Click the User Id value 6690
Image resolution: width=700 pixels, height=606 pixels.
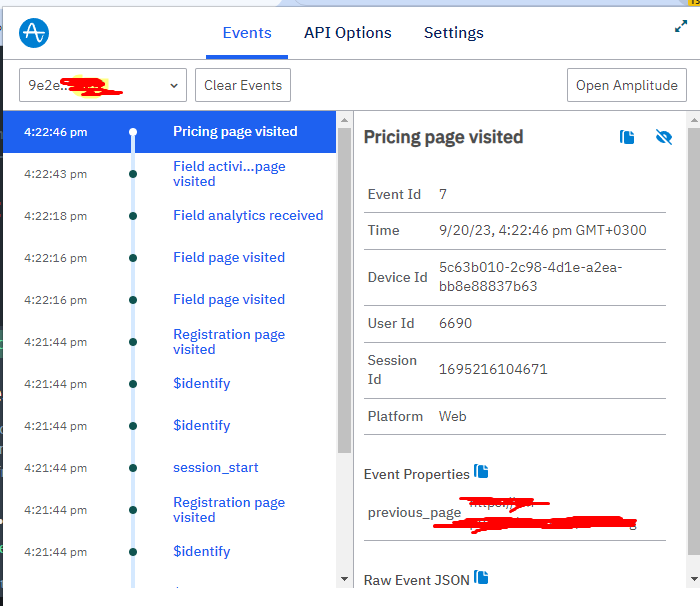455,323
